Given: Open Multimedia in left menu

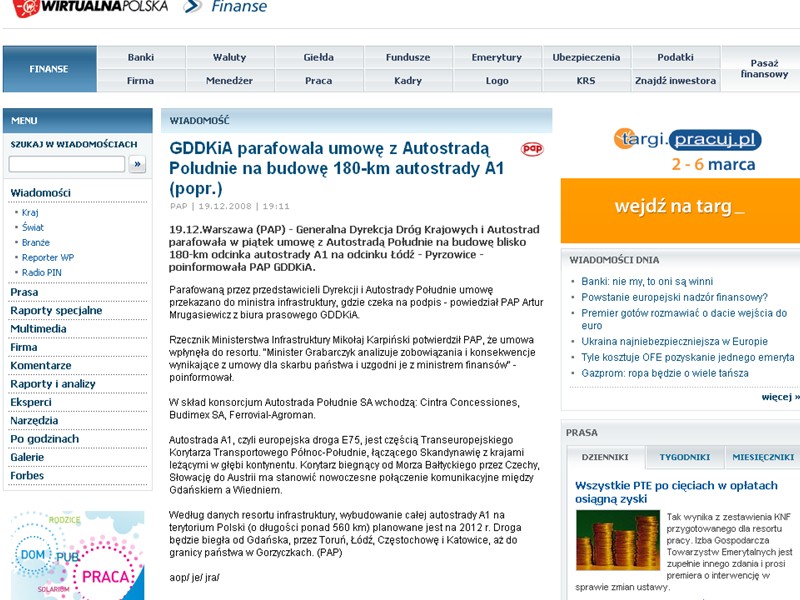Looking at the screenshot, I should pyautogui.click(x=38, y=329).
